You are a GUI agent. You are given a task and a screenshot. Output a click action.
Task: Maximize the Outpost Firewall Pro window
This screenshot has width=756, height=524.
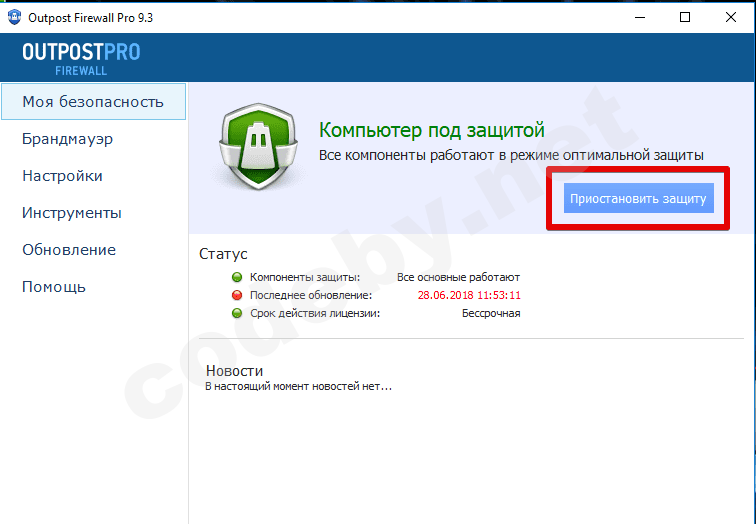point(685,17)
